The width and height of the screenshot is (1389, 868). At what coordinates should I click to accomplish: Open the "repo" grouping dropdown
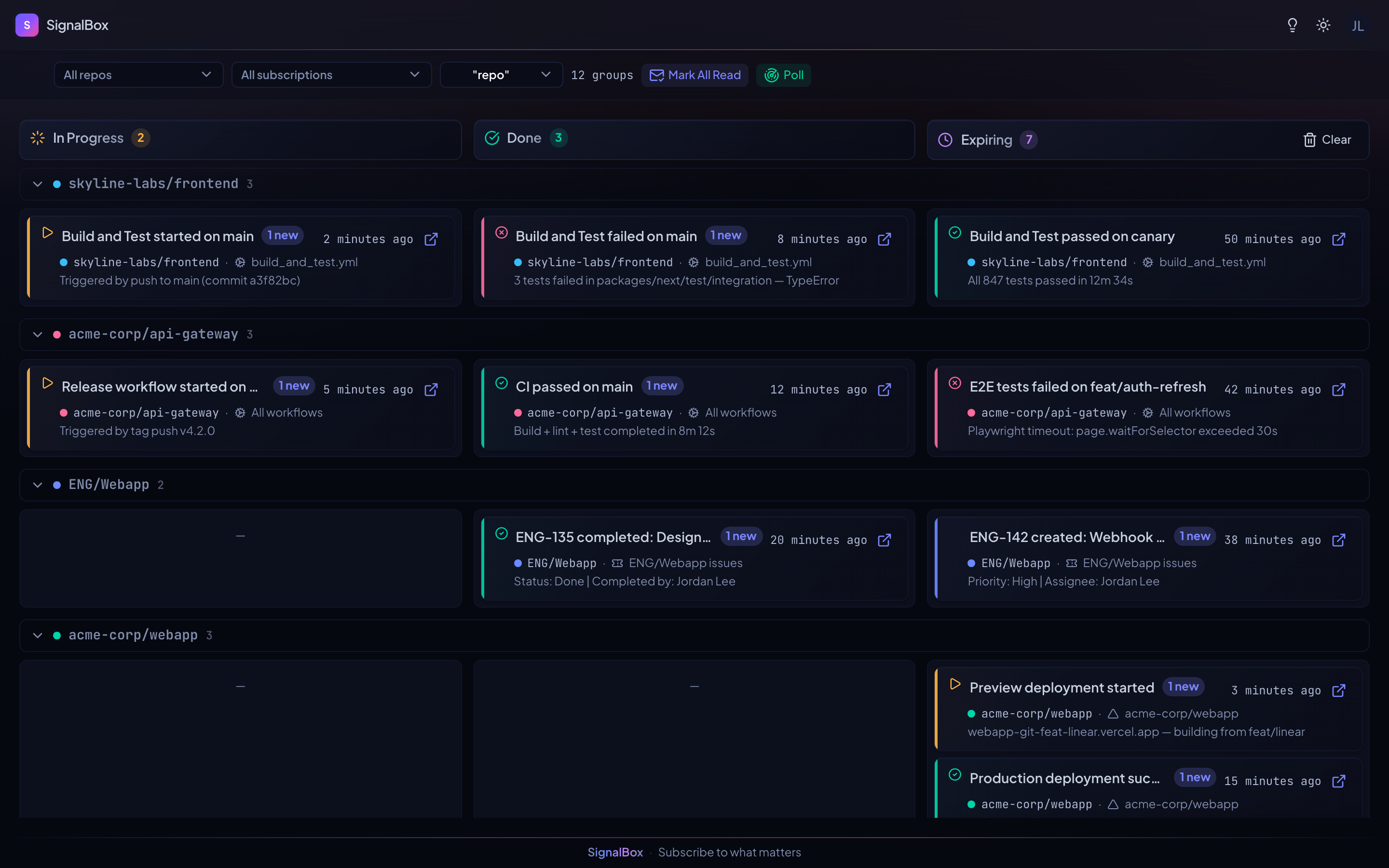pos(501,75)
